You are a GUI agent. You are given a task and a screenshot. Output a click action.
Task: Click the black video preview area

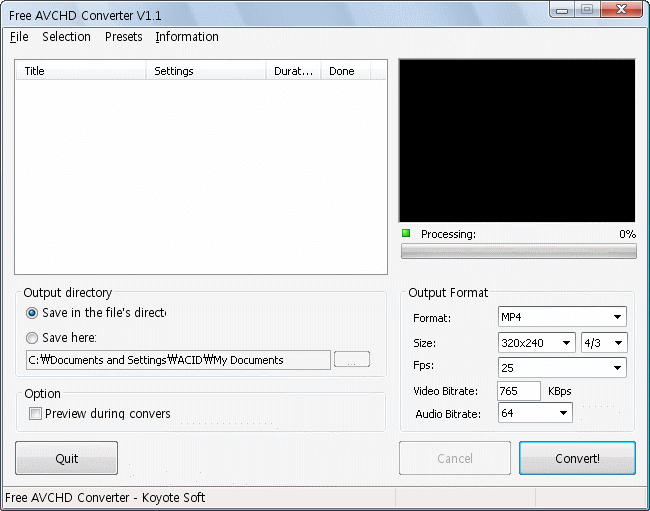(517, 140)
